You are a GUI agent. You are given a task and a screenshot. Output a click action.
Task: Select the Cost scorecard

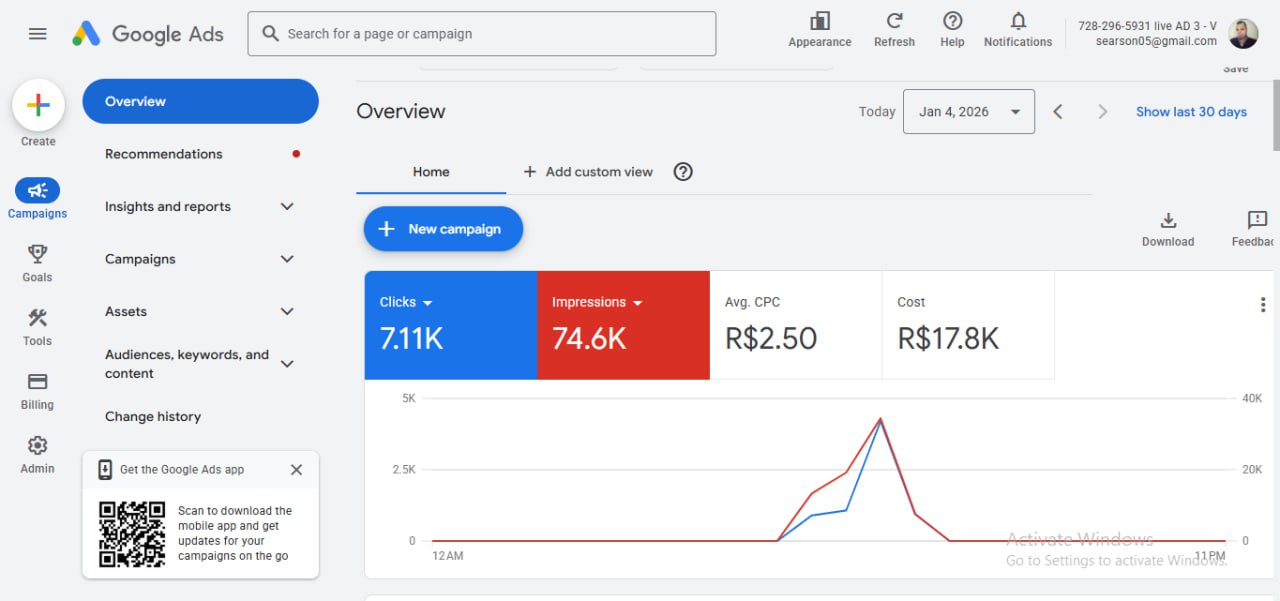coord(968,325)
